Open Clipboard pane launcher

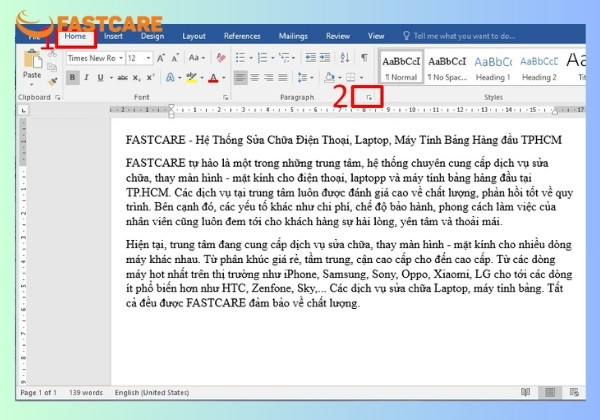pyautogui.click(x=57, y=98)
